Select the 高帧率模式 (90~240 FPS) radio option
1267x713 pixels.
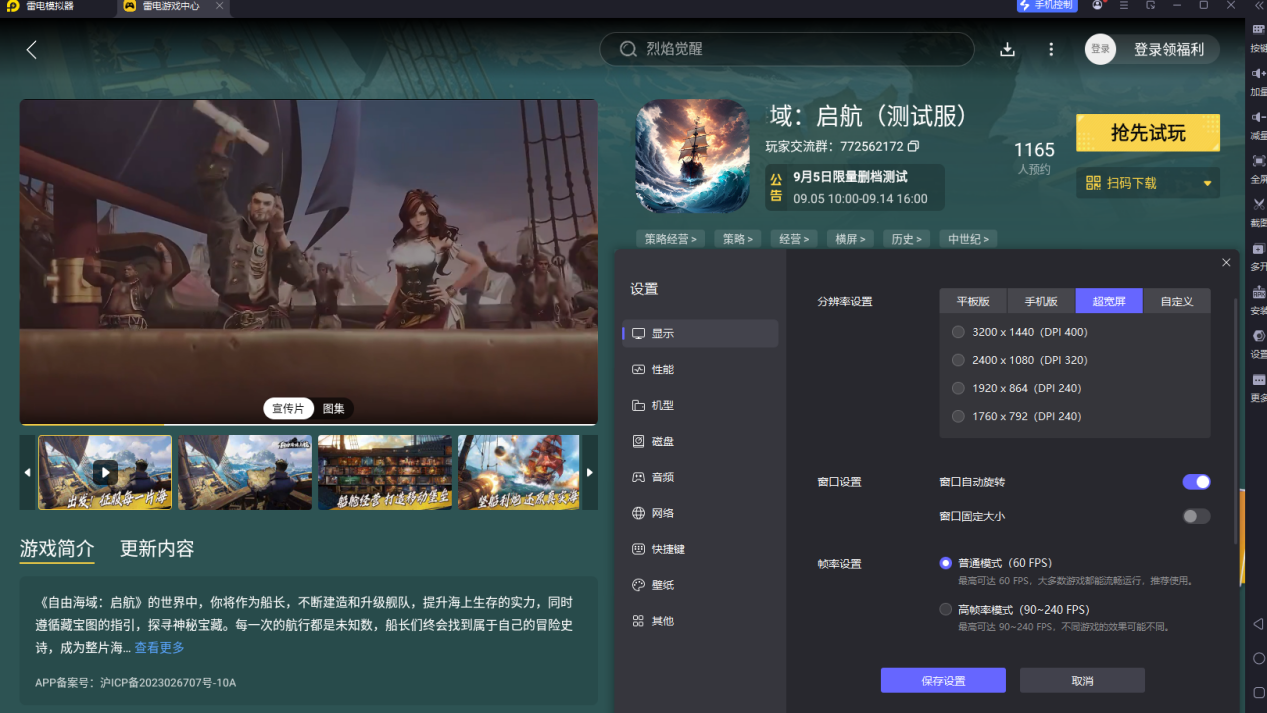[946, 610]
